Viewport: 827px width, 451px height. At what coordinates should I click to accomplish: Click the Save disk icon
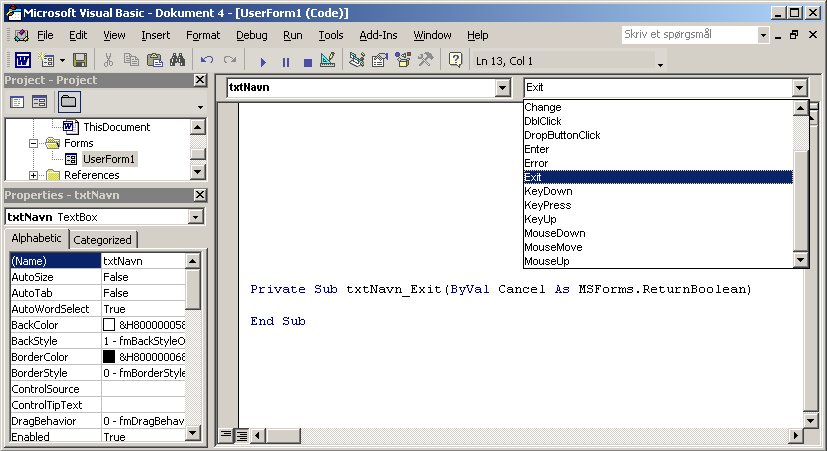(x=80, y=60)
